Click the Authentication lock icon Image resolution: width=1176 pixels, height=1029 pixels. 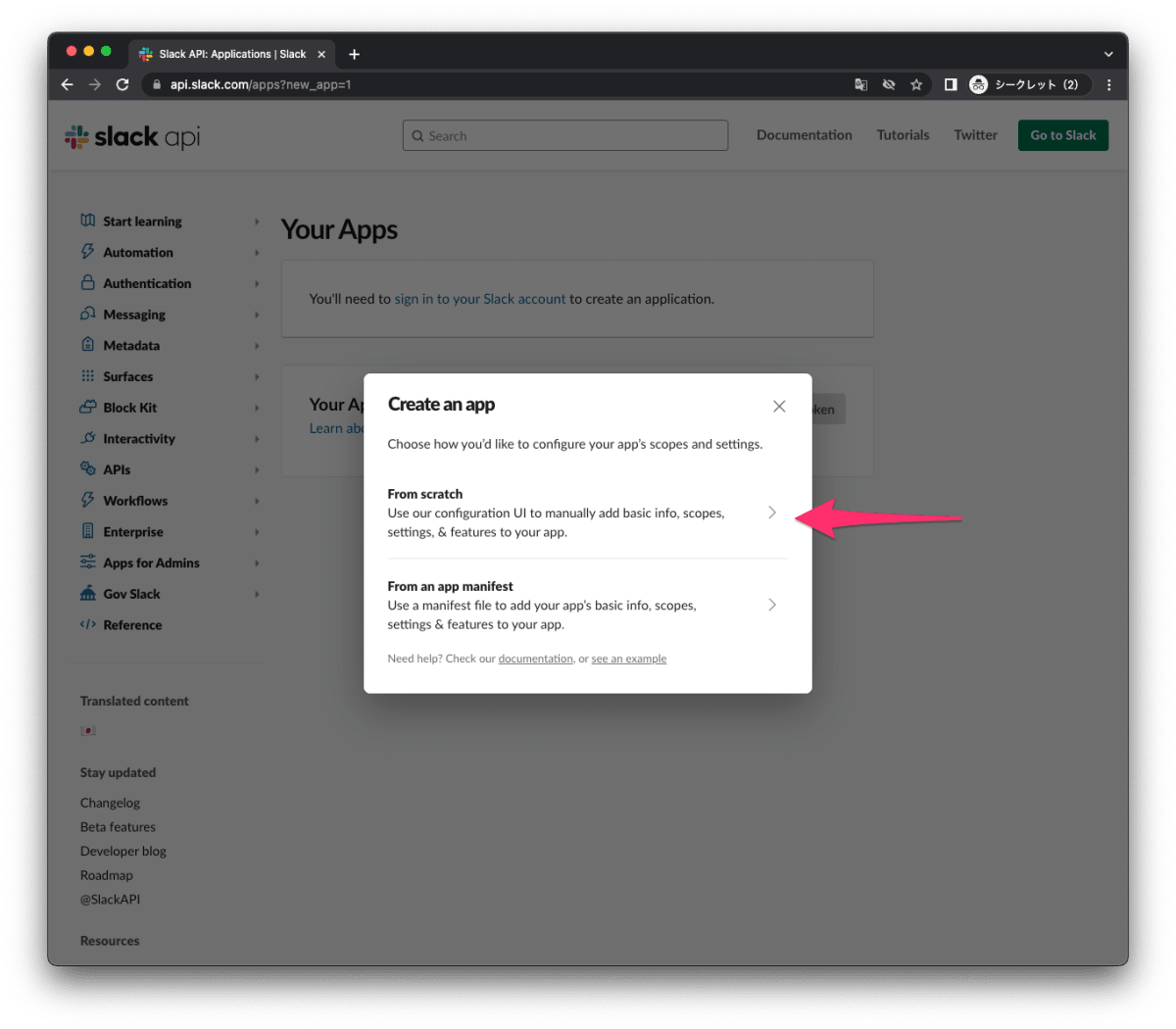tap(88, 282)
